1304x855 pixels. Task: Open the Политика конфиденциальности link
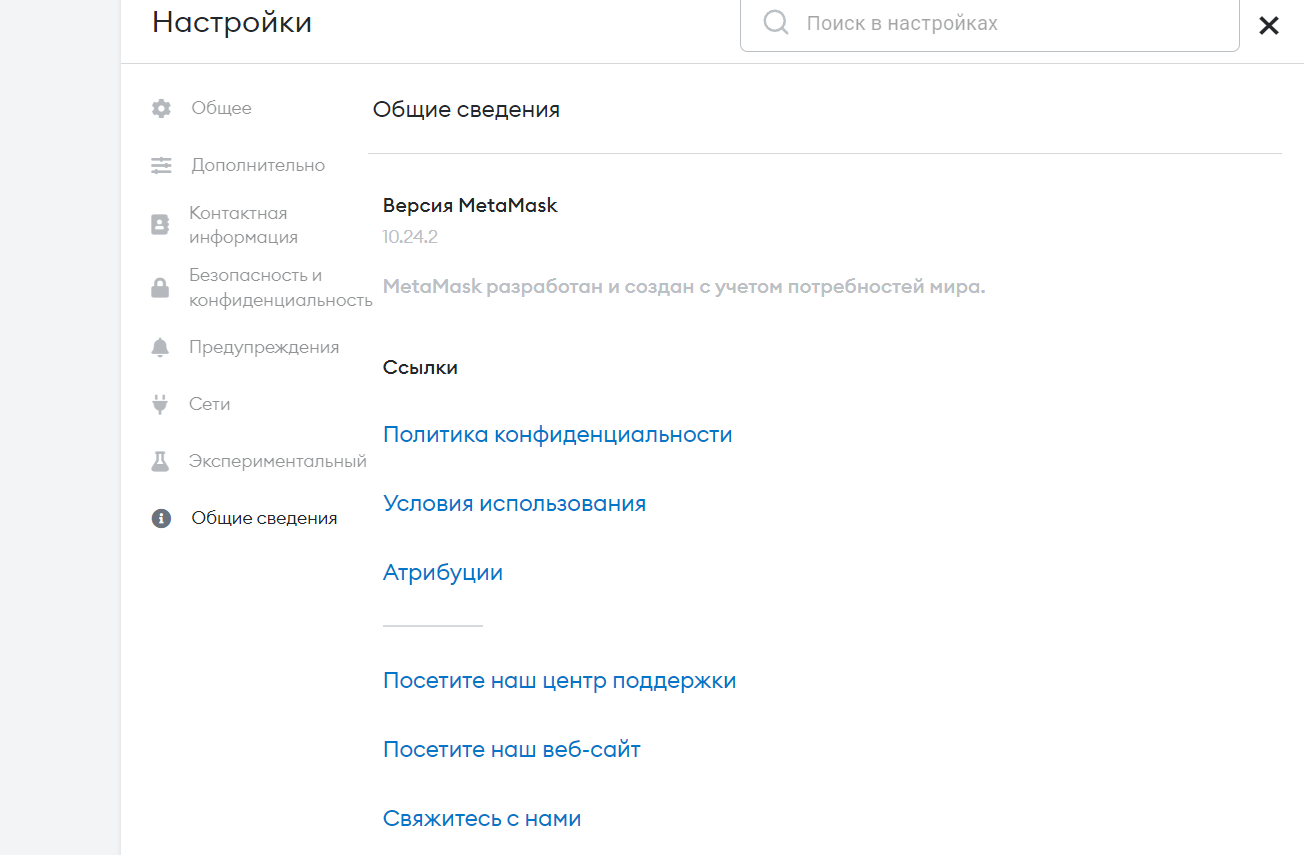(x=558, y=435)
